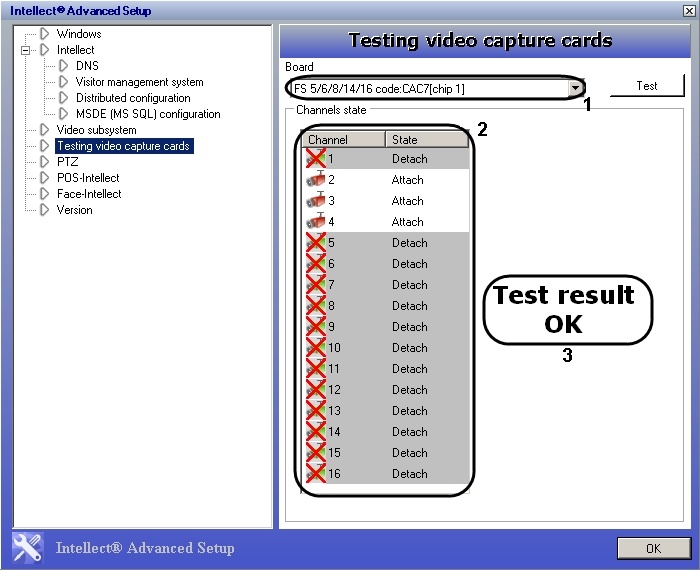Image resolution: width=700 pixels, height=570 pixels.
Task: Sort by the State column header
Action: pyautogui.click(x=427, y=140)
